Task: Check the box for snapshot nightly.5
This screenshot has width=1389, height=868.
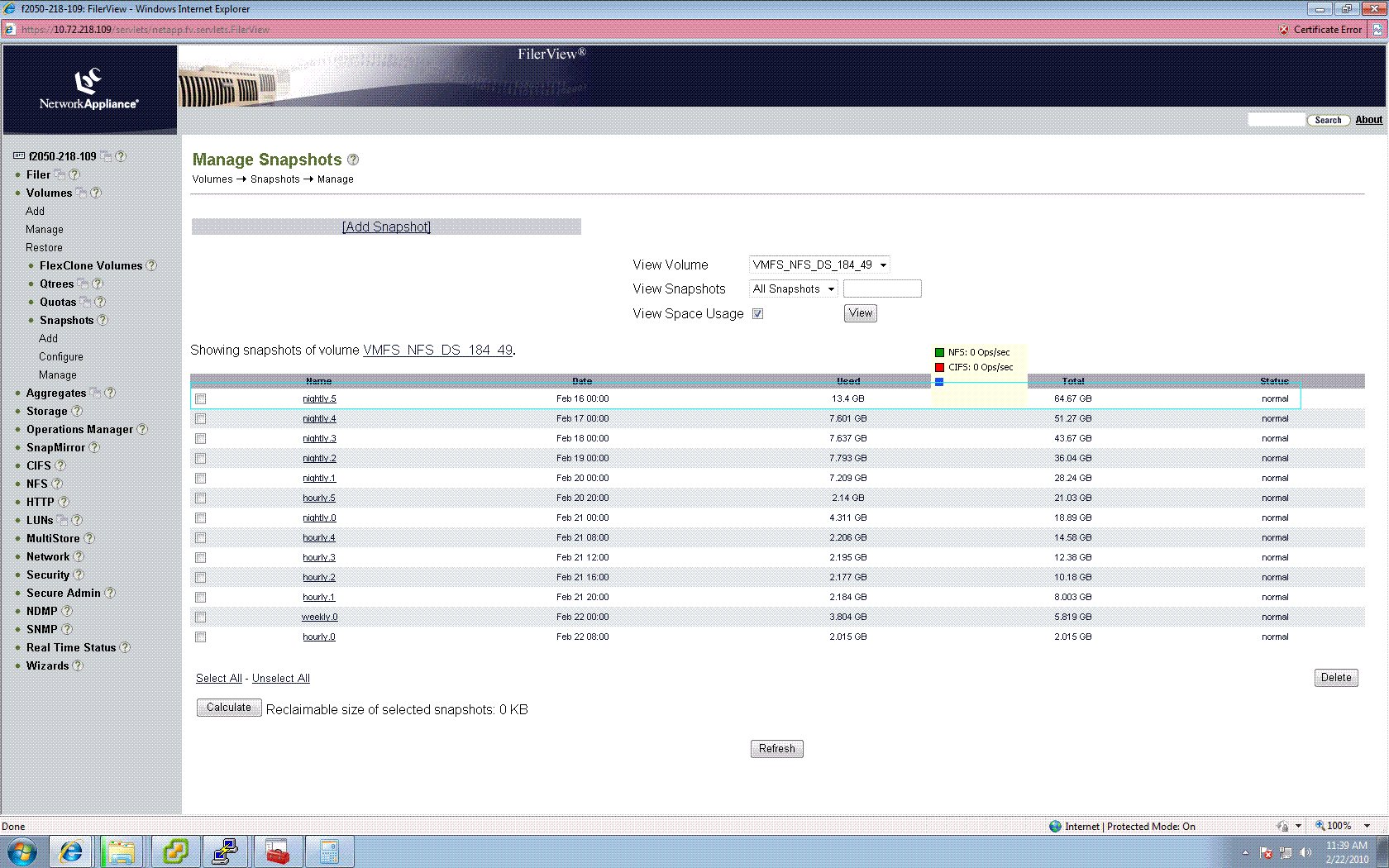Action: point(200,398)
